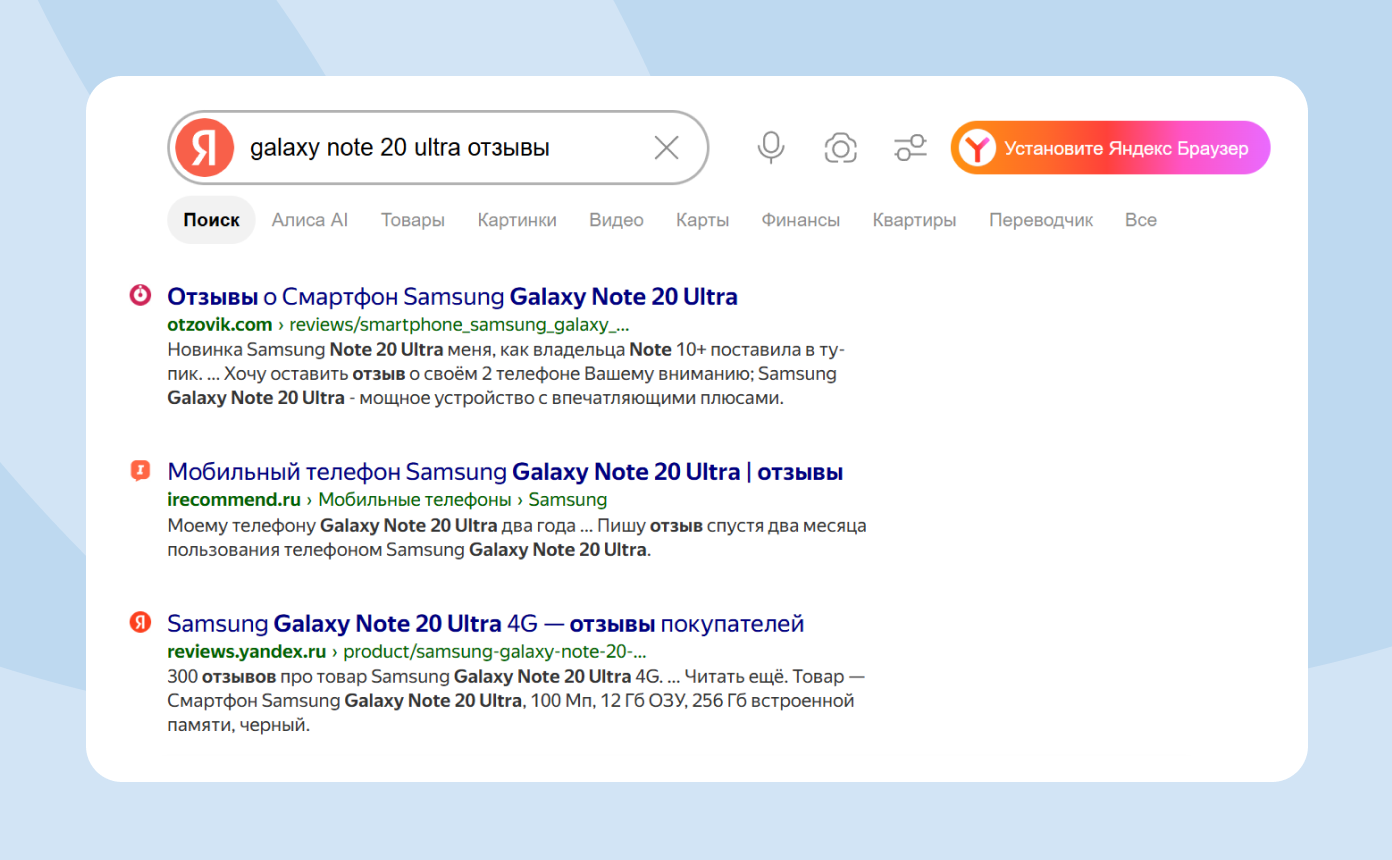The image size is (1392, 860).
Task: Go to the Карты tab
Action: point(702,220)
